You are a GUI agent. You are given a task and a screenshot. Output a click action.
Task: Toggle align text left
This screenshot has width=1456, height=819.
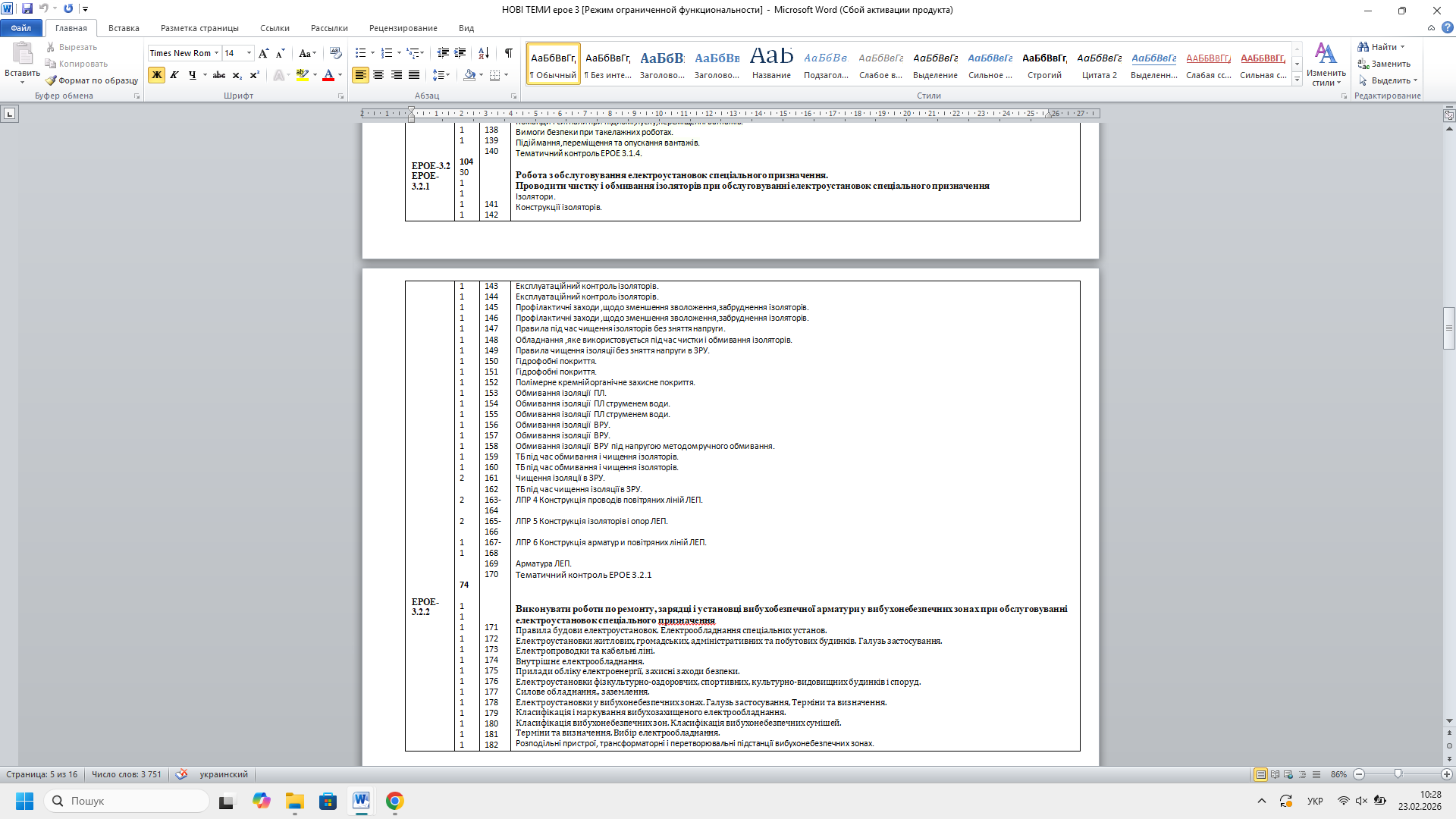[x=360, y=75]
